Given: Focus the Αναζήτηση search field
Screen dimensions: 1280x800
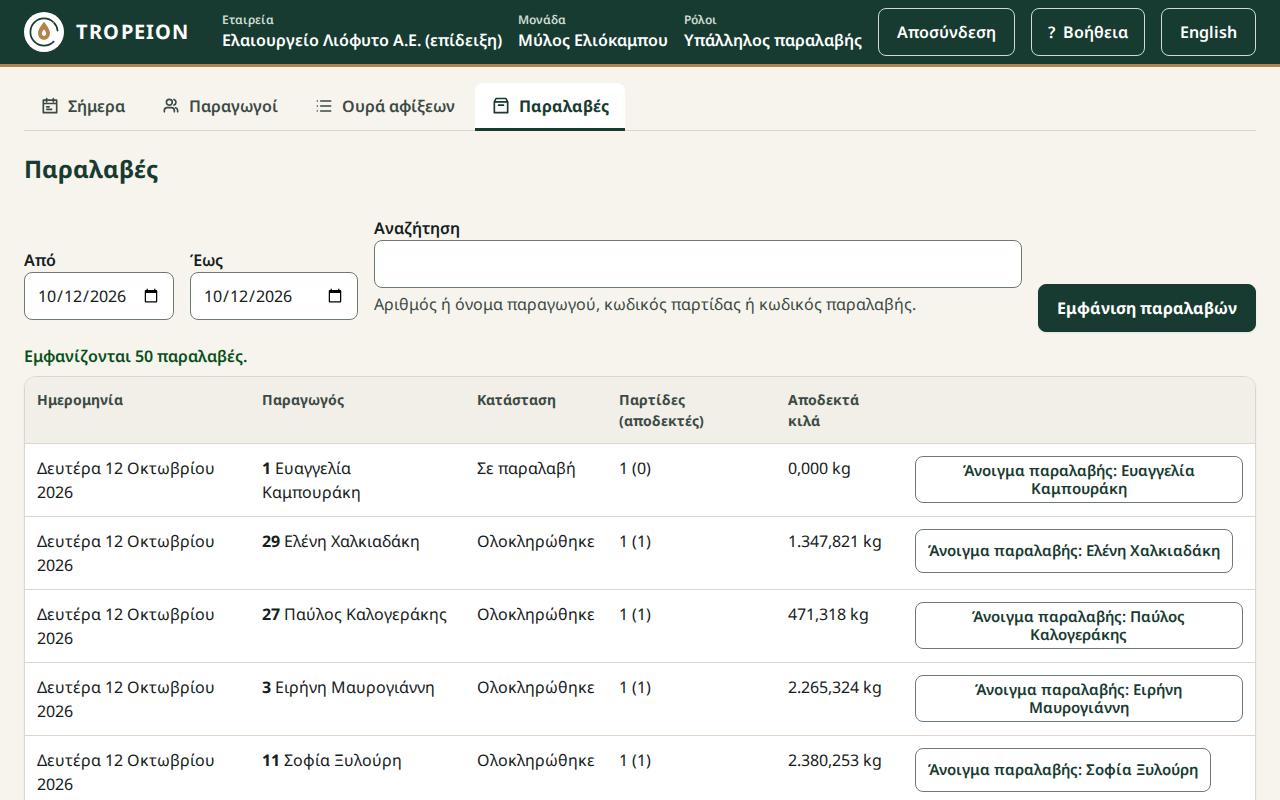Looking at the screenshot, I should [698, 264].
